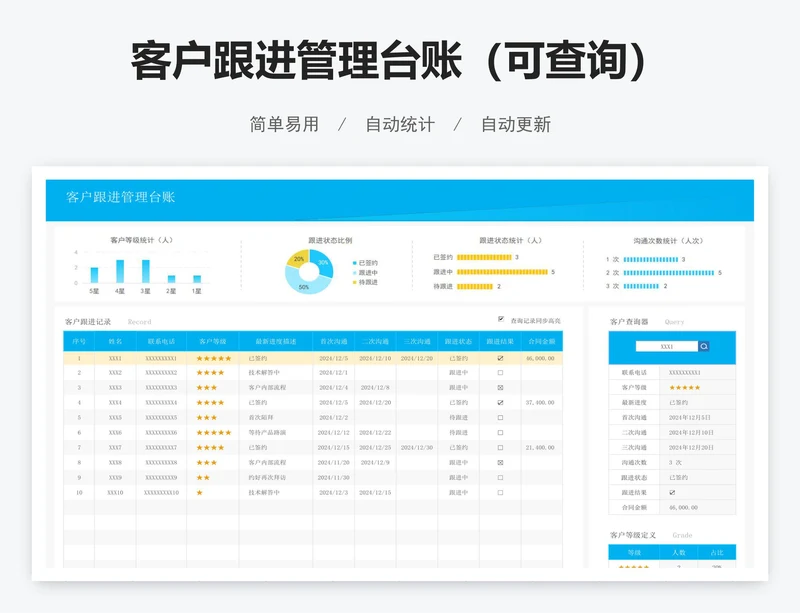Screen dimensions: 800x613
Task: Click the 4星 bar in grade chart
Action: pyautogui.click(x=120, y=272)
